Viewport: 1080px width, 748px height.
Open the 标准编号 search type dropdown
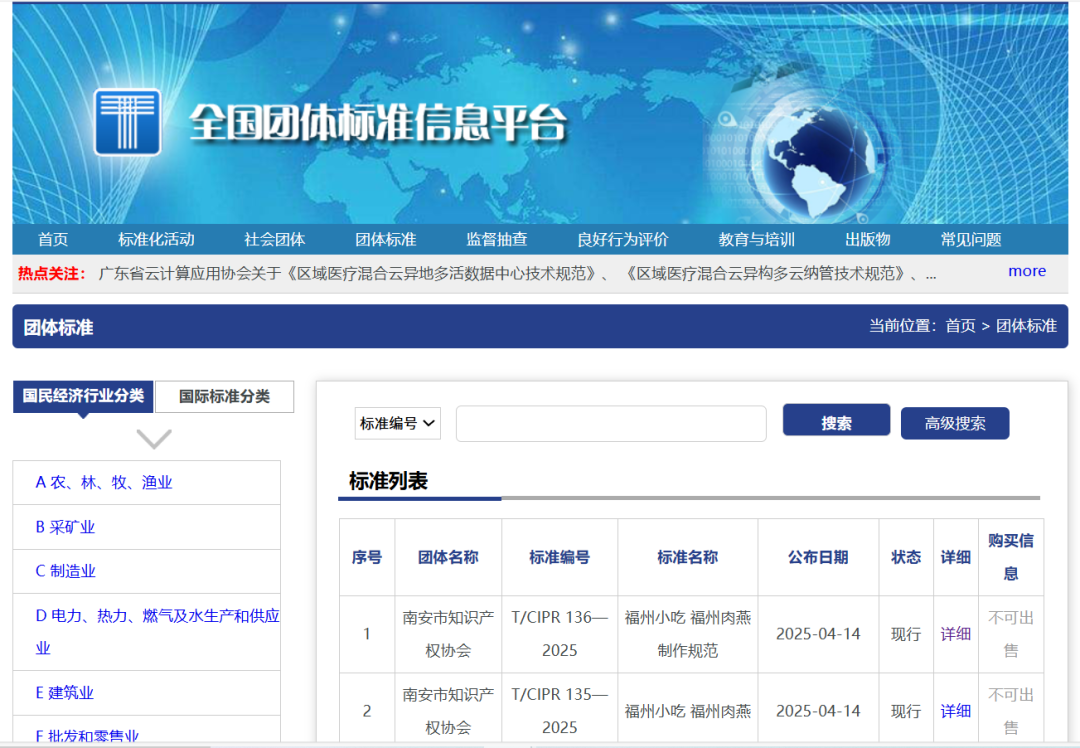point(397,423)
